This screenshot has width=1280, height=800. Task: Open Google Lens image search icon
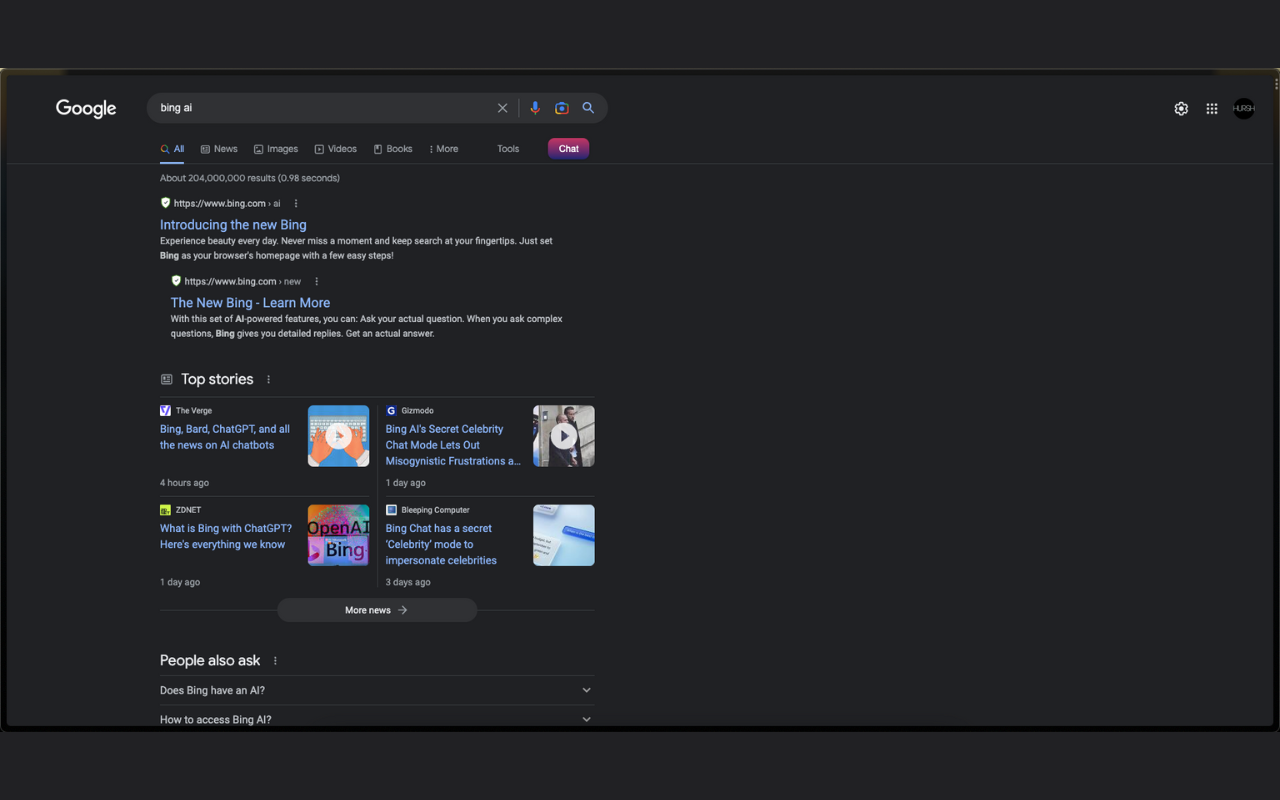pyautogui.click(x=562, y=108)
